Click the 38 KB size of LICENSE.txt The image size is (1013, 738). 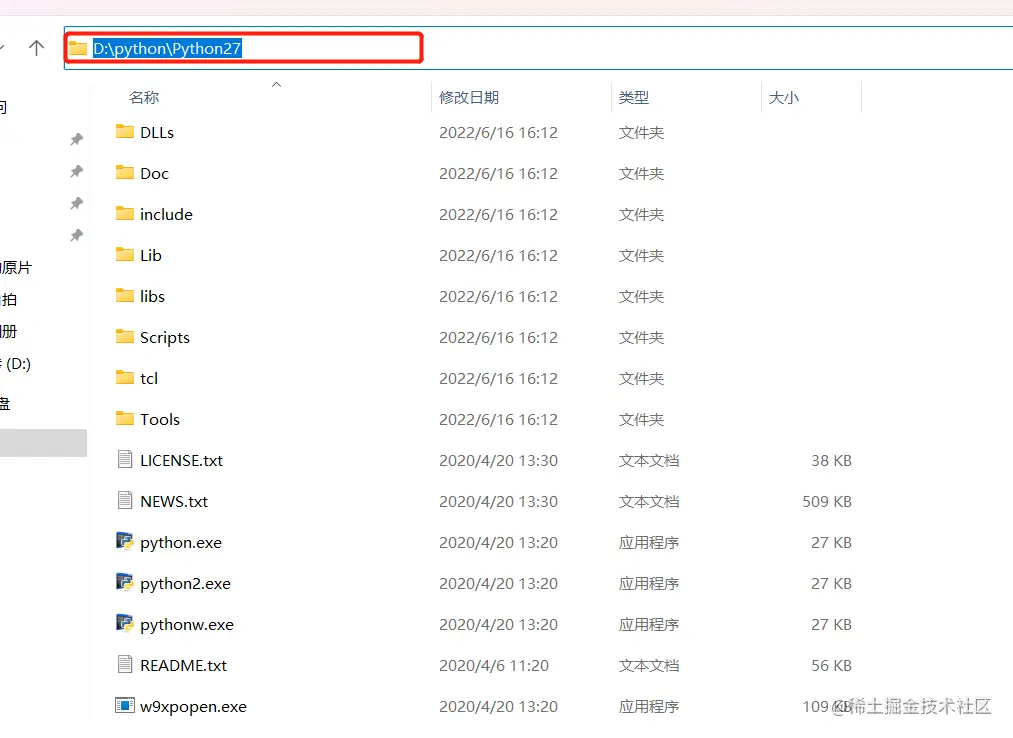(831, 461)
